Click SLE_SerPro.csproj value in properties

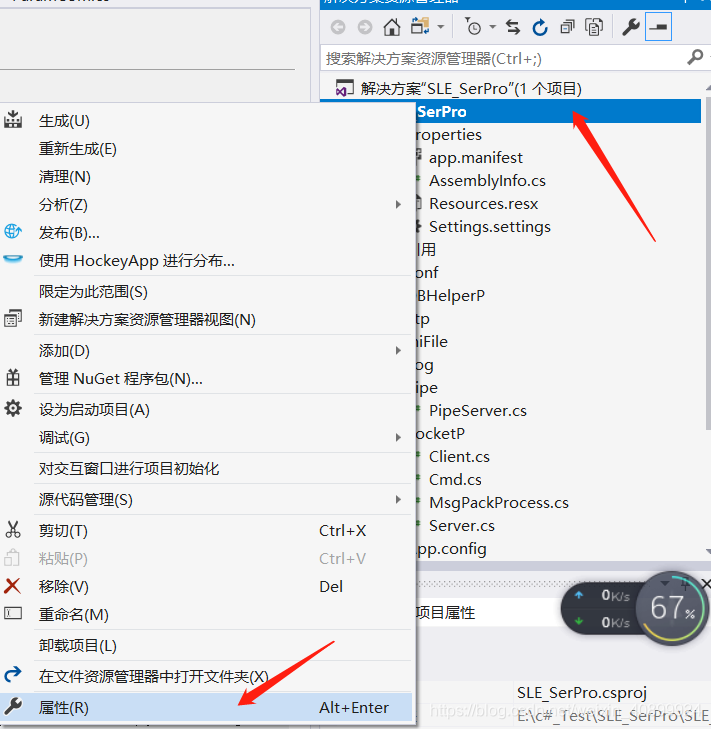click(582, 693)
